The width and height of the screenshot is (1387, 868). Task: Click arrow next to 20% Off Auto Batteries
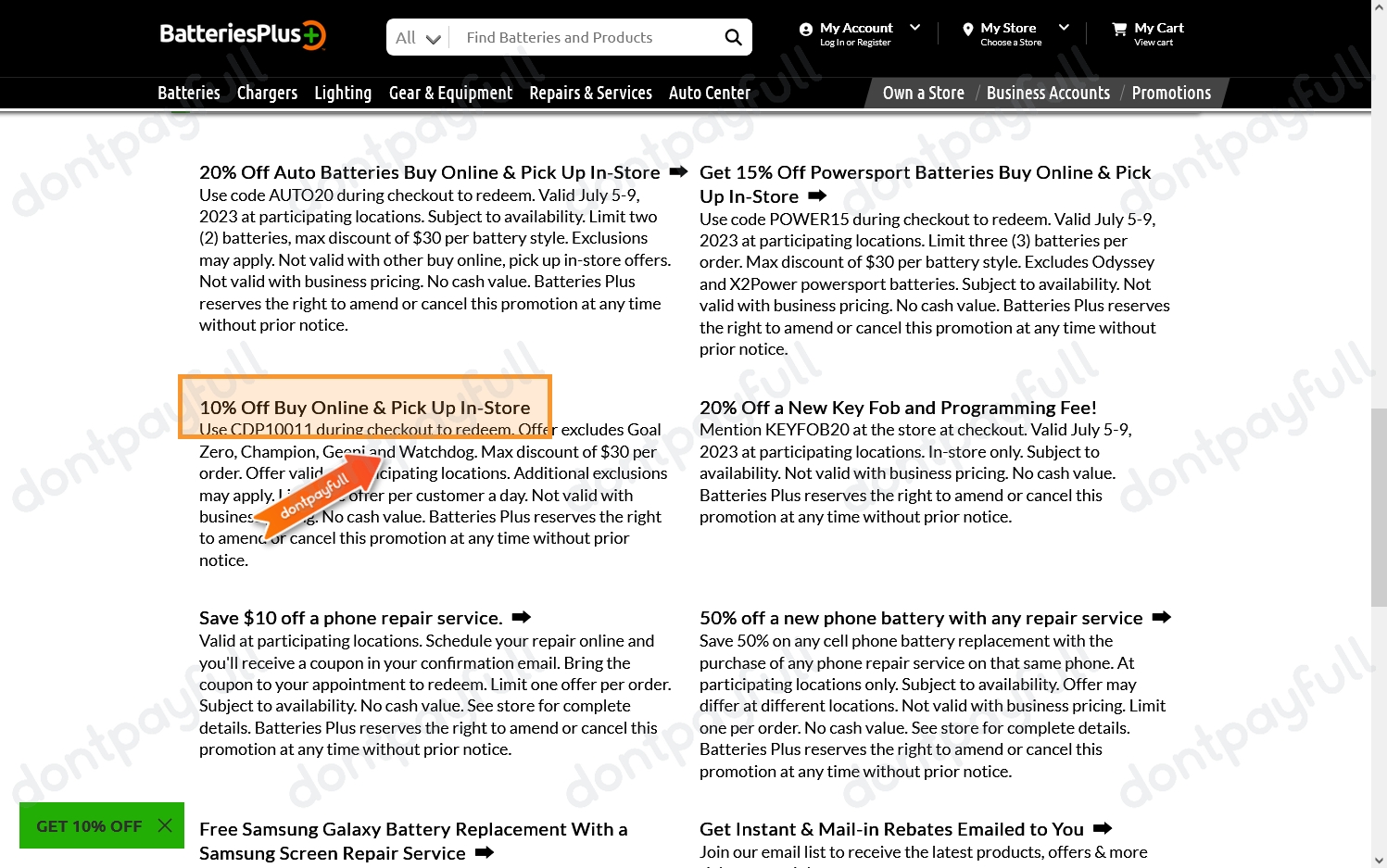[x=678, y=171]
